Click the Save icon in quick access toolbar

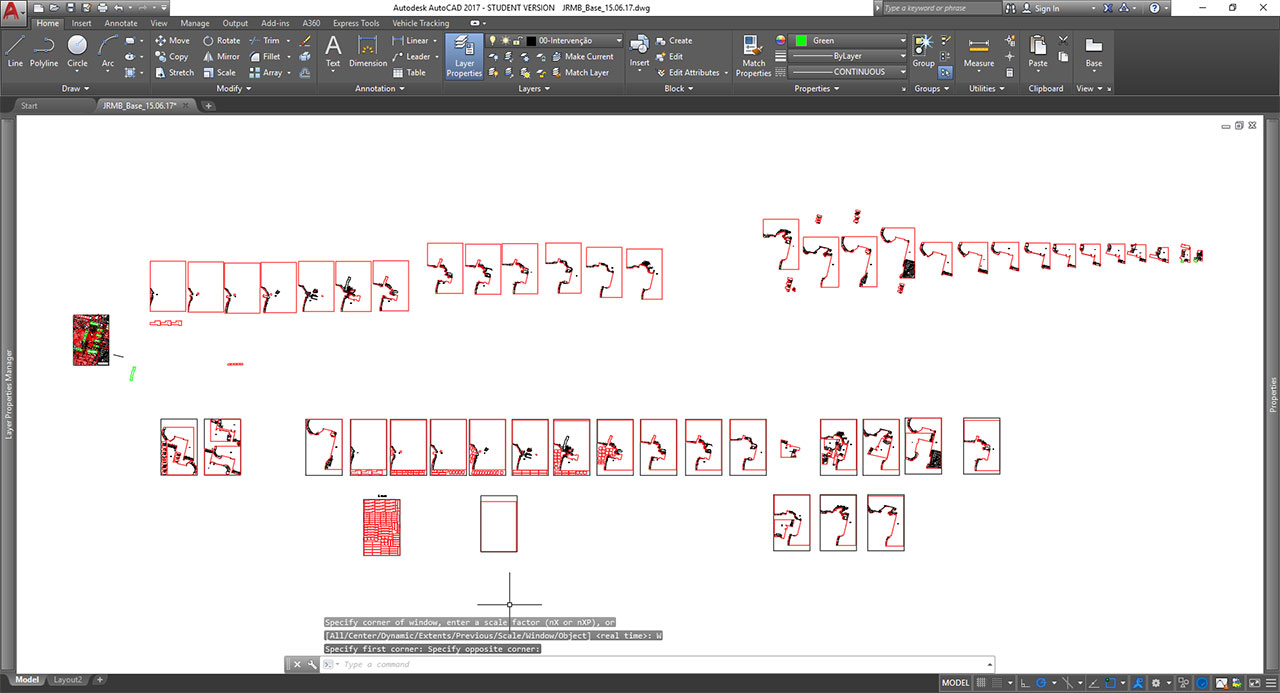point(71,7)
